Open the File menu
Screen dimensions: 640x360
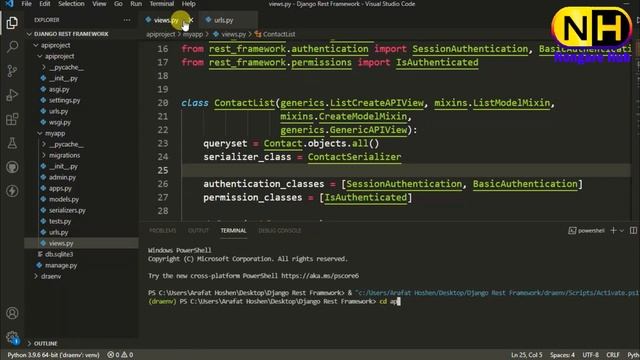(x=27, y=4)
